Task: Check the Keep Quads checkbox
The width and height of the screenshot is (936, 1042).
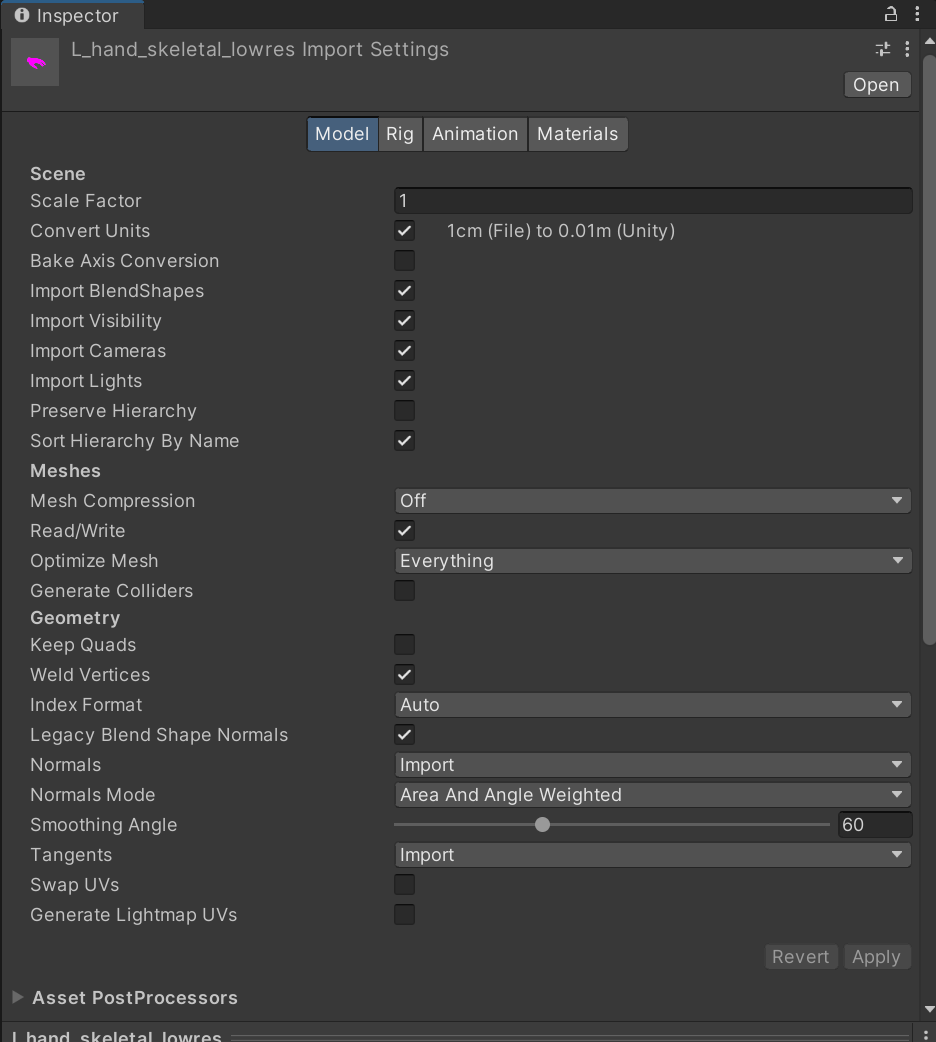Action: click(404, 644)
